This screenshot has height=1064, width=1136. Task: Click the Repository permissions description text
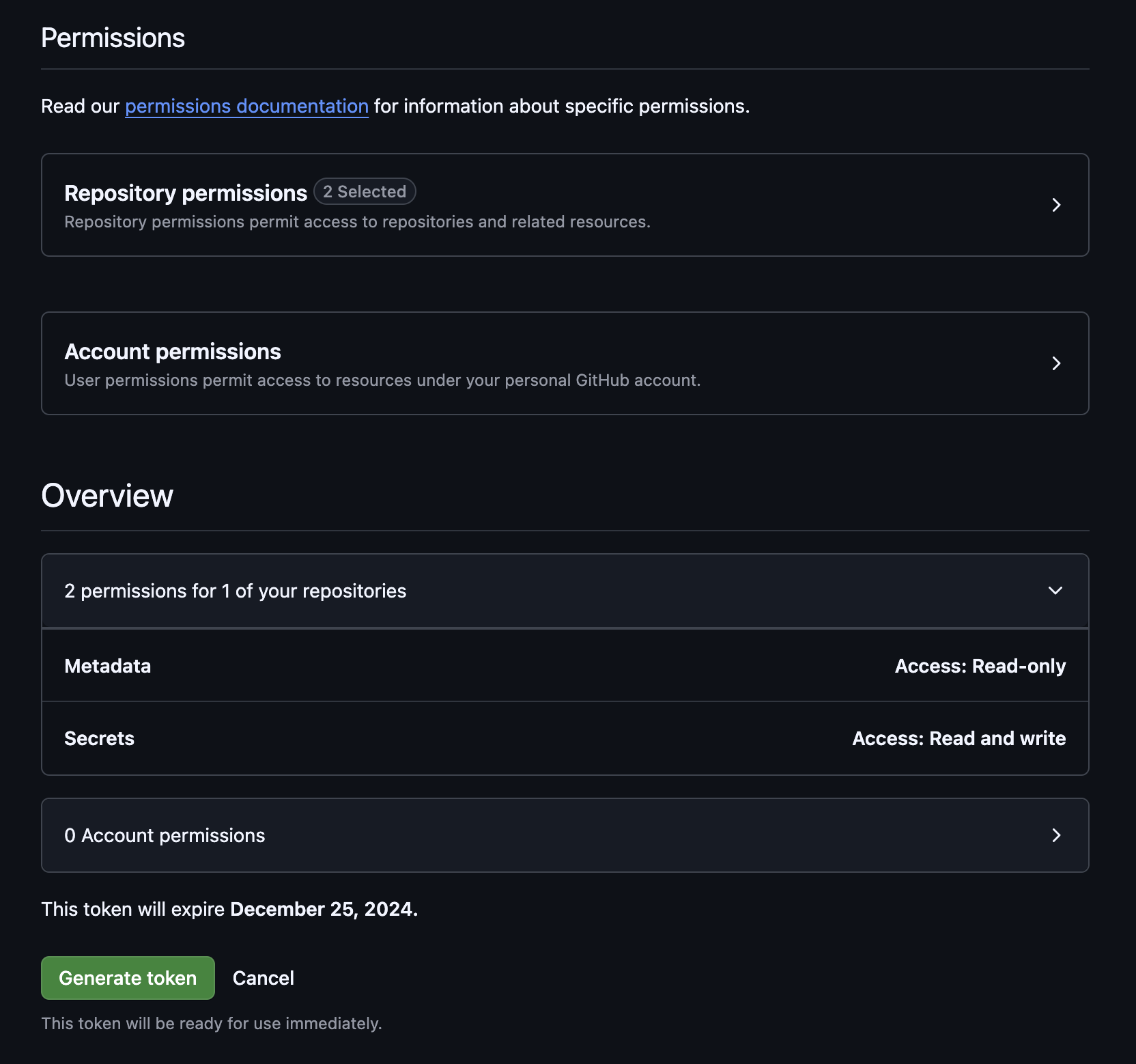[x=357, y=222]
